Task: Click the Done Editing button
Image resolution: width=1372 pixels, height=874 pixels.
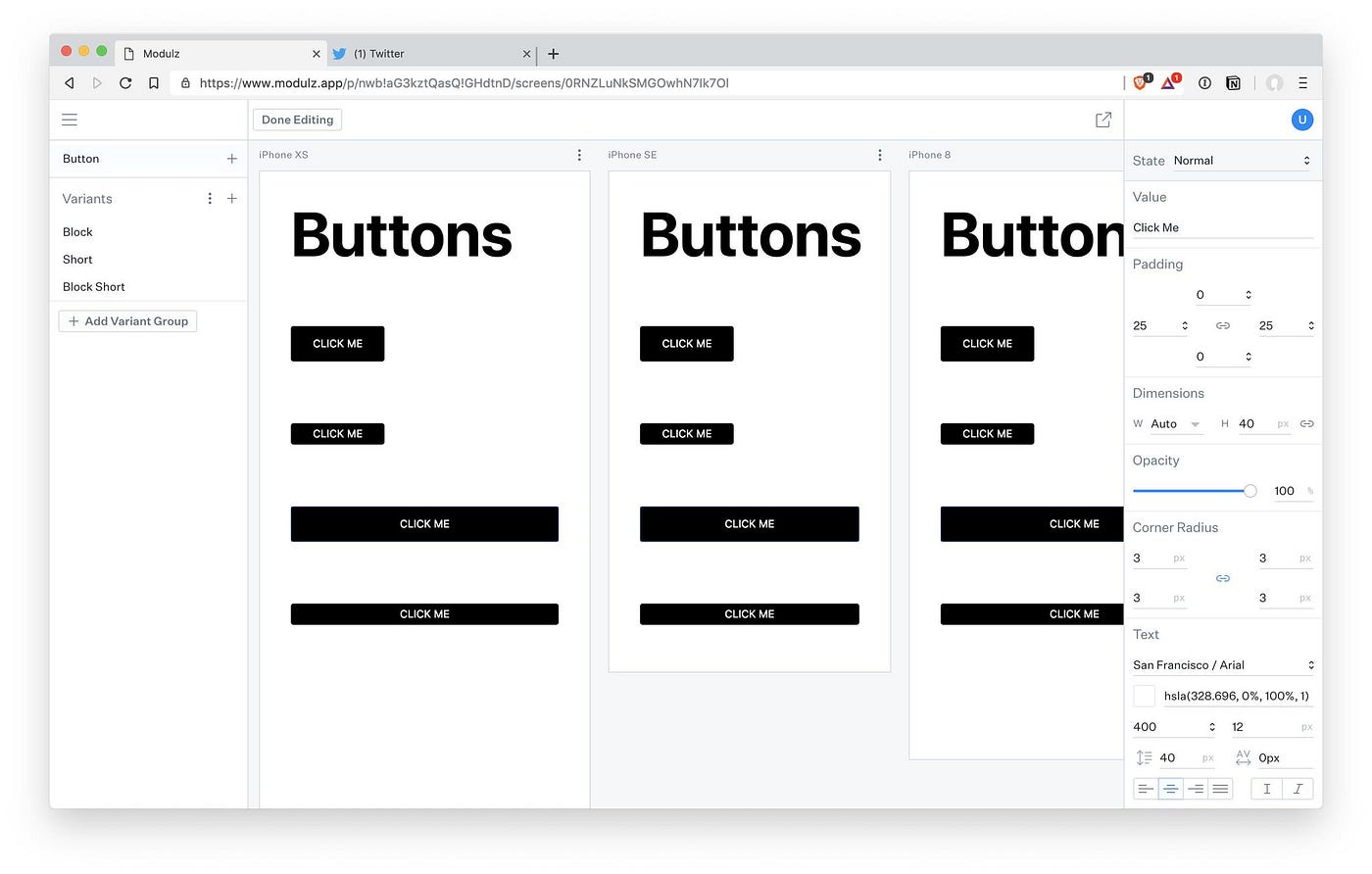Action: [x=297, y=119]
